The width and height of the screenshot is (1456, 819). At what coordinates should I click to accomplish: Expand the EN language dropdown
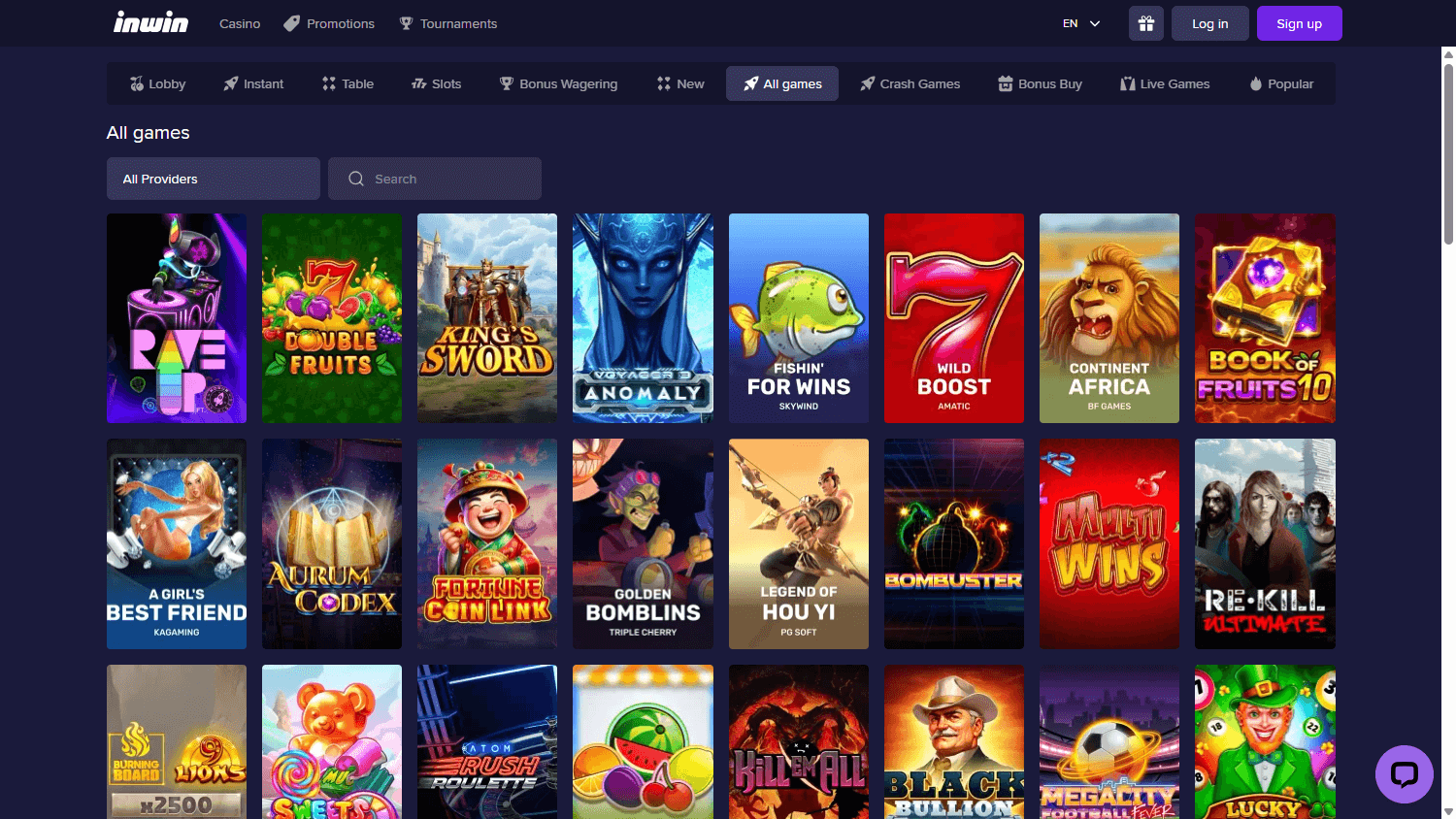1081,23
